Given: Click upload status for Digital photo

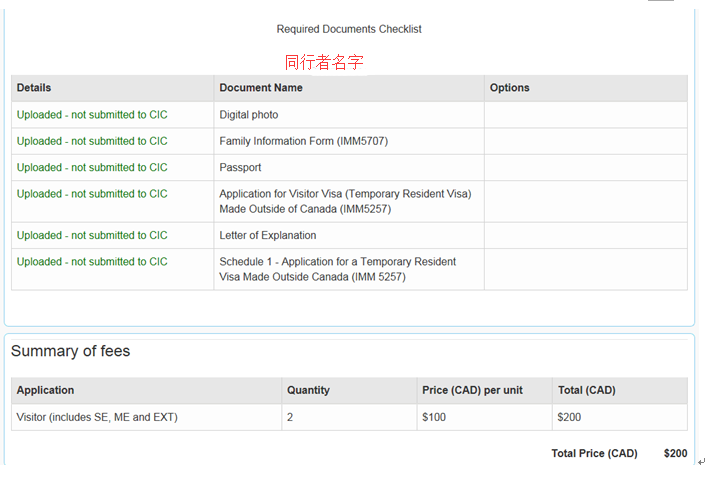Looking at the screenshot, I should 92,115.
